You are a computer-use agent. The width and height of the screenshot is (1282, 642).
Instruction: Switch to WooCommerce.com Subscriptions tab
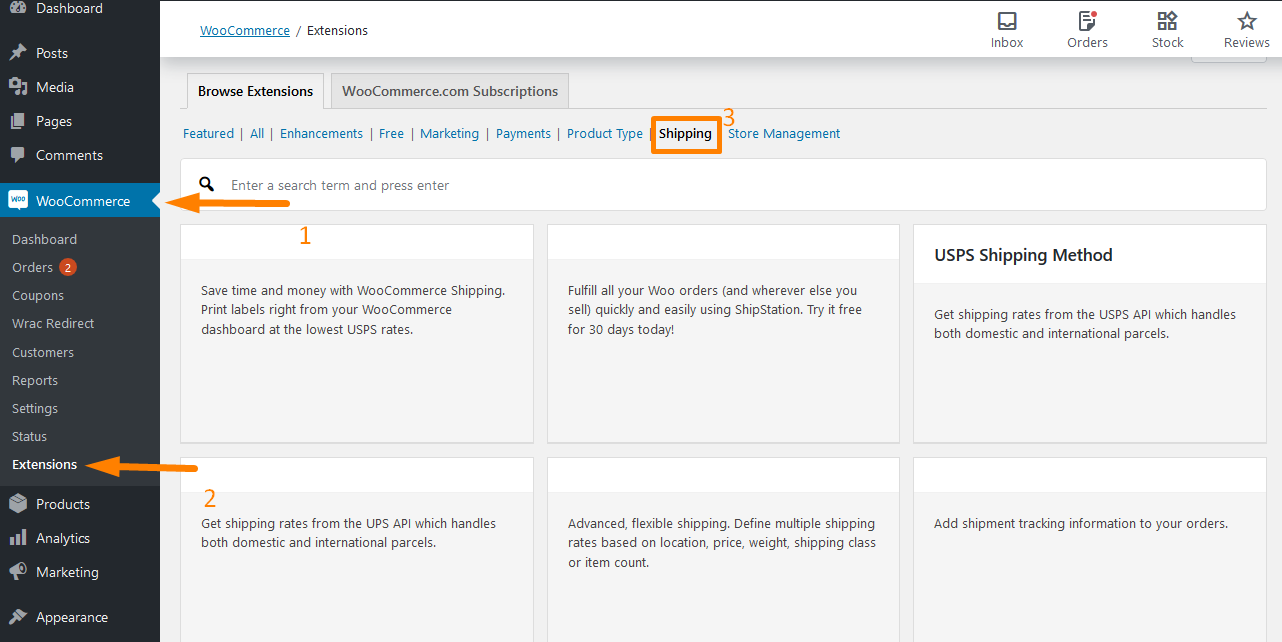pyautogui.click(x=450, y=91)
